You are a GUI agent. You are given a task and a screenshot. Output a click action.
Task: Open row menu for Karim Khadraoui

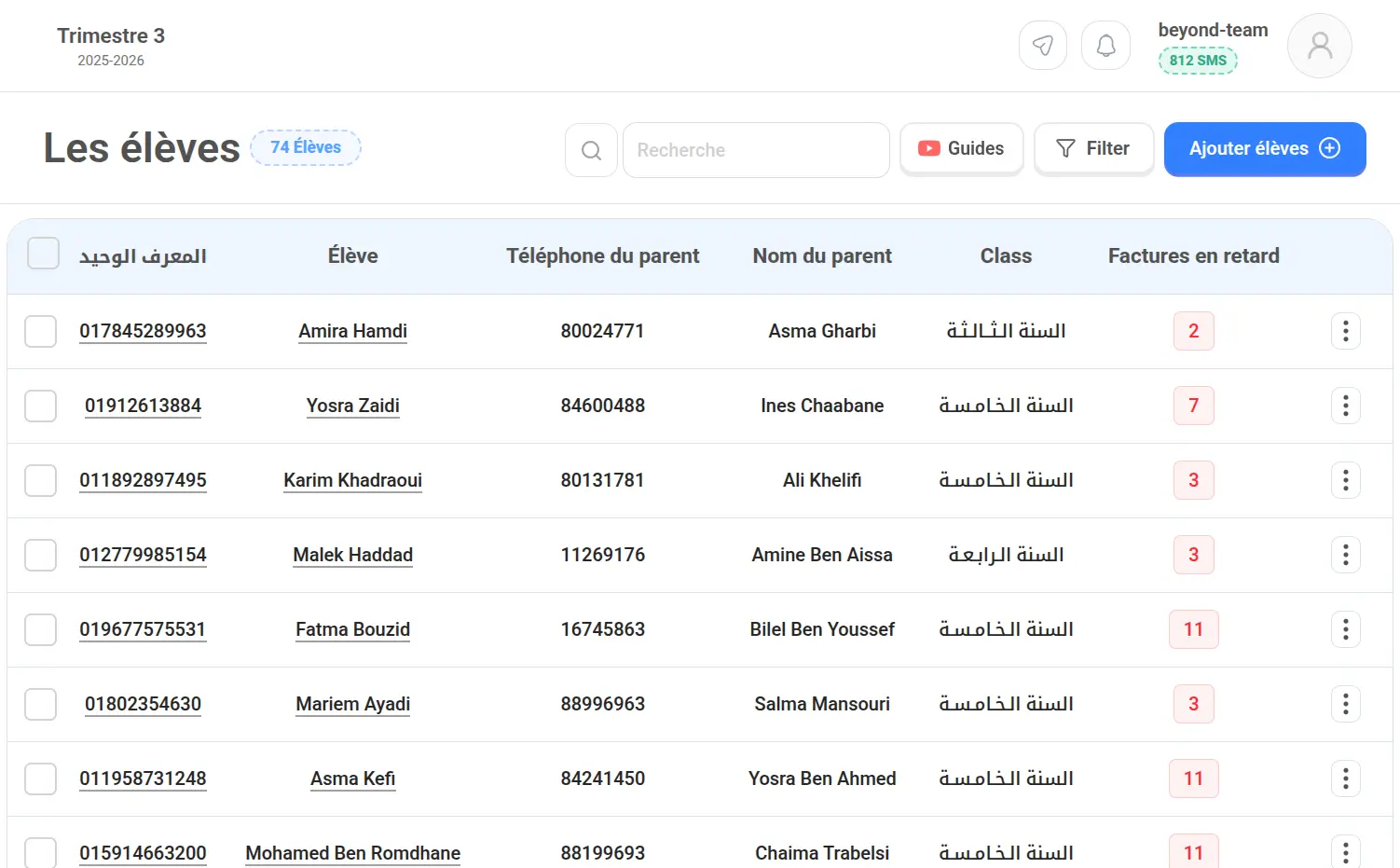click(x=1346, y=480)
